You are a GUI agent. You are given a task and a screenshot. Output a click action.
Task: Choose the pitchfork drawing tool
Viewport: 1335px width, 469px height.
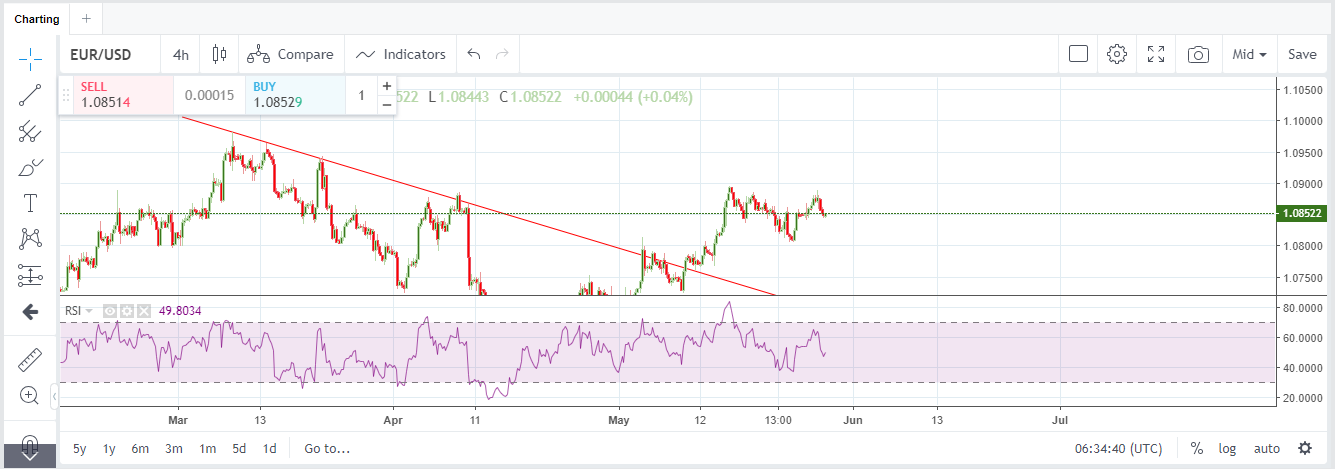click(30, 131)
